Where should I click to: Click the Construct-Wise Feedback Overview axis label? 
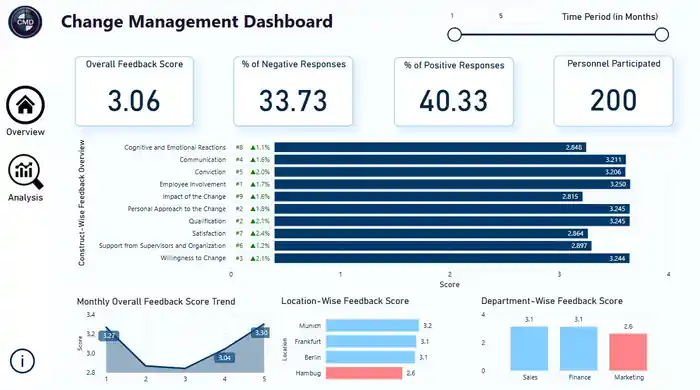(82, 203)
